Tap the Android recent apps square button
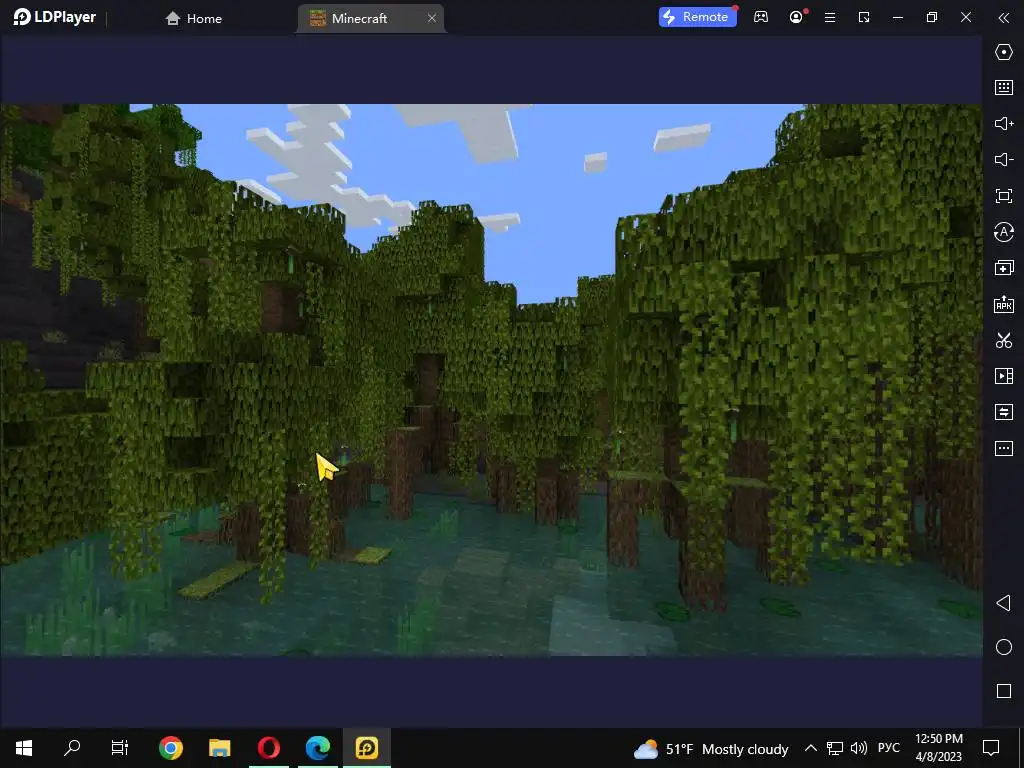Image resolution: width=1024 pixels, height=768 pixels. 1004,691
